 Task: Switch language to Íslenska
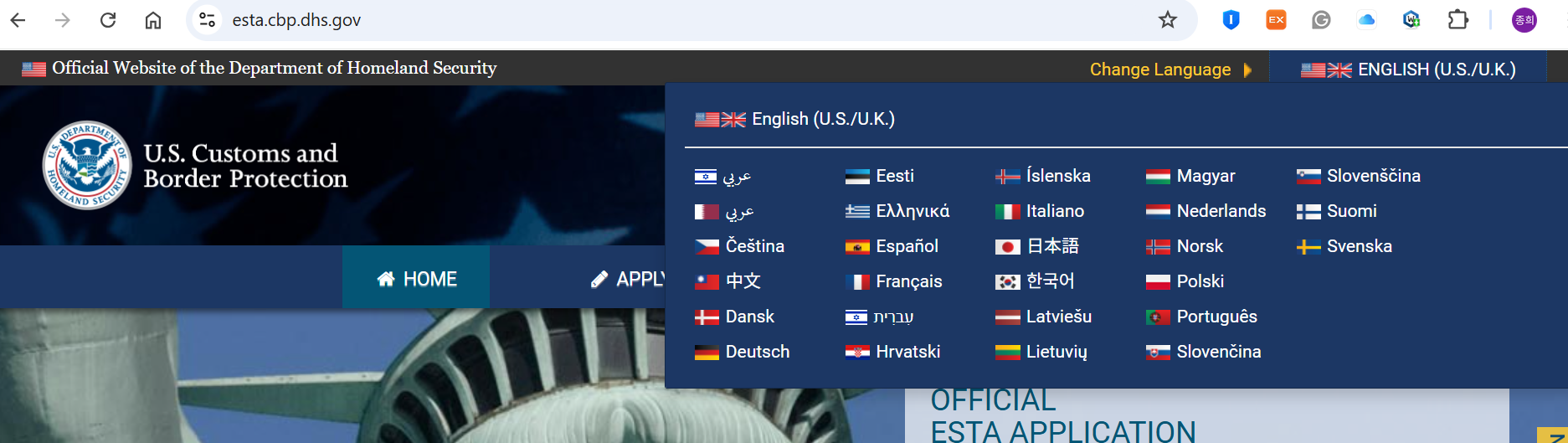[1042, 176]
